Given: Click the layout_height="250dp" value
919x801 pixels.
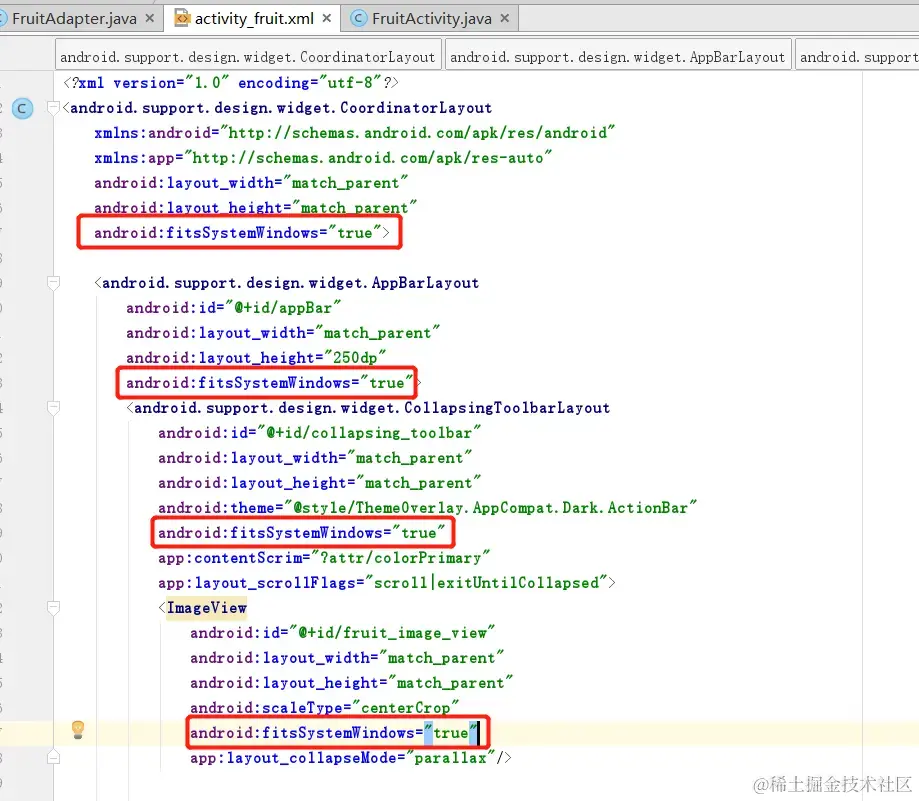Looking at the screenshot, I should coord(355,358).
